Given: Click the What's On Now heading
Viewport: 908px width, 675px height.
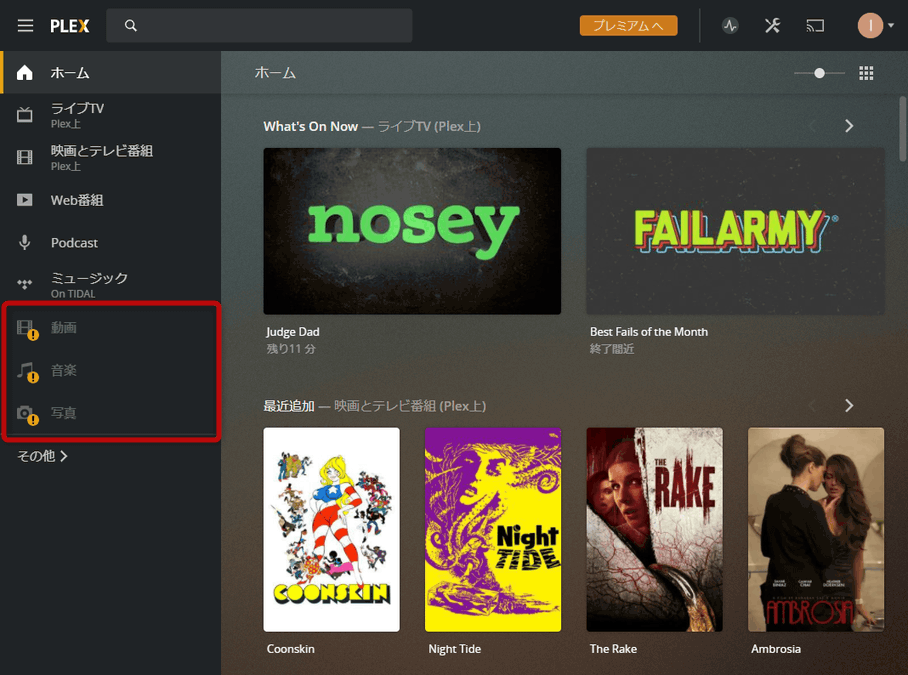Looking at the screenshot, I should click(310, 126).
